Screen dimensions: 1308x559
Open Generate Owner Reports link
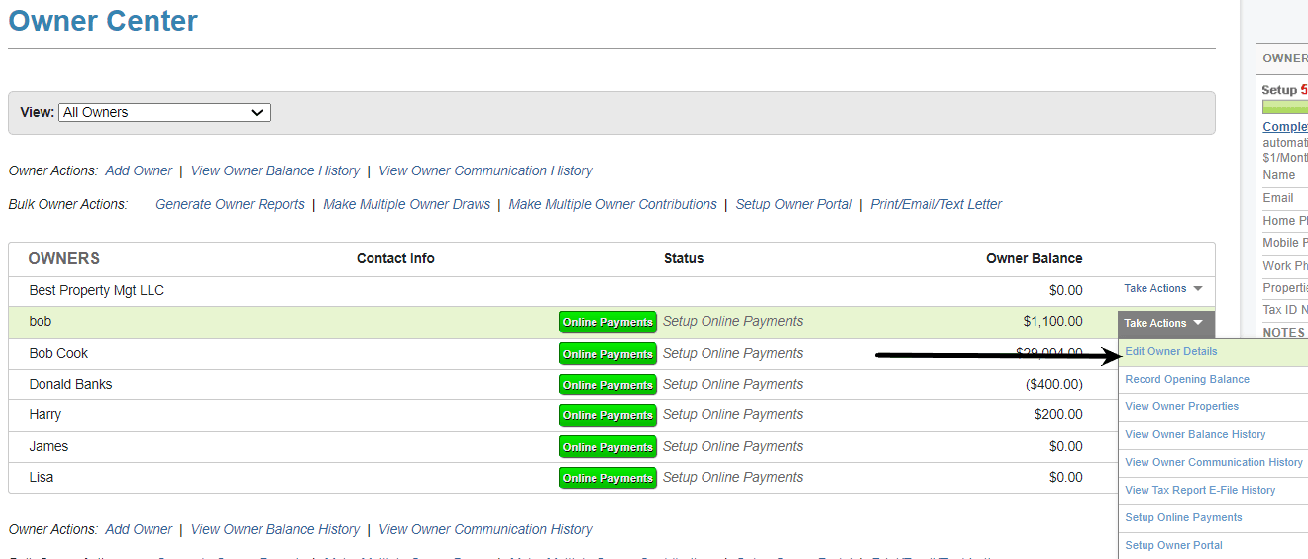[x=229, y=204]
